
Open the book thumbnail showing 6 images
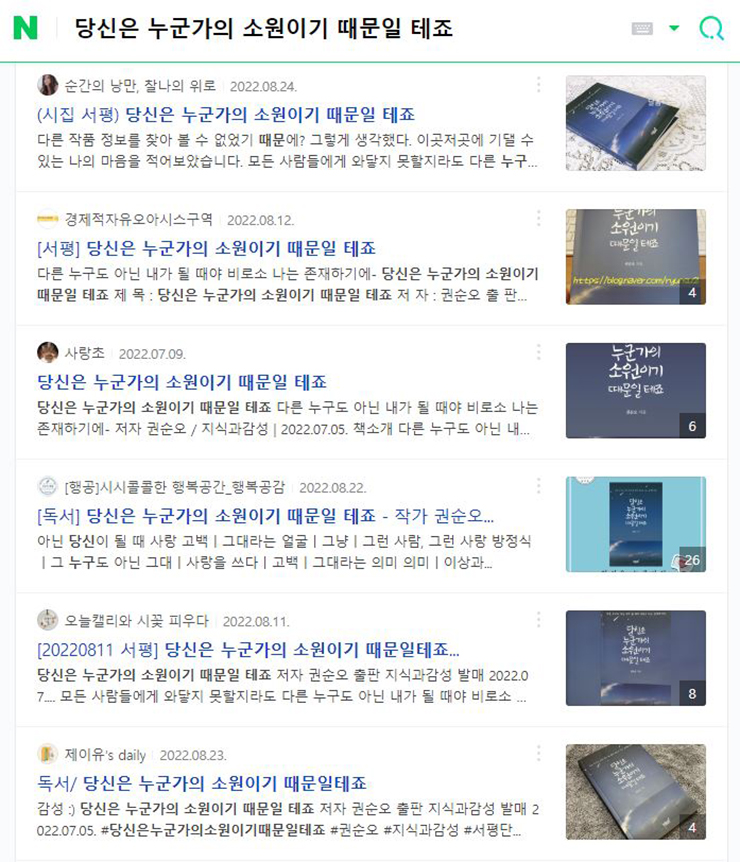coord(636,391)
